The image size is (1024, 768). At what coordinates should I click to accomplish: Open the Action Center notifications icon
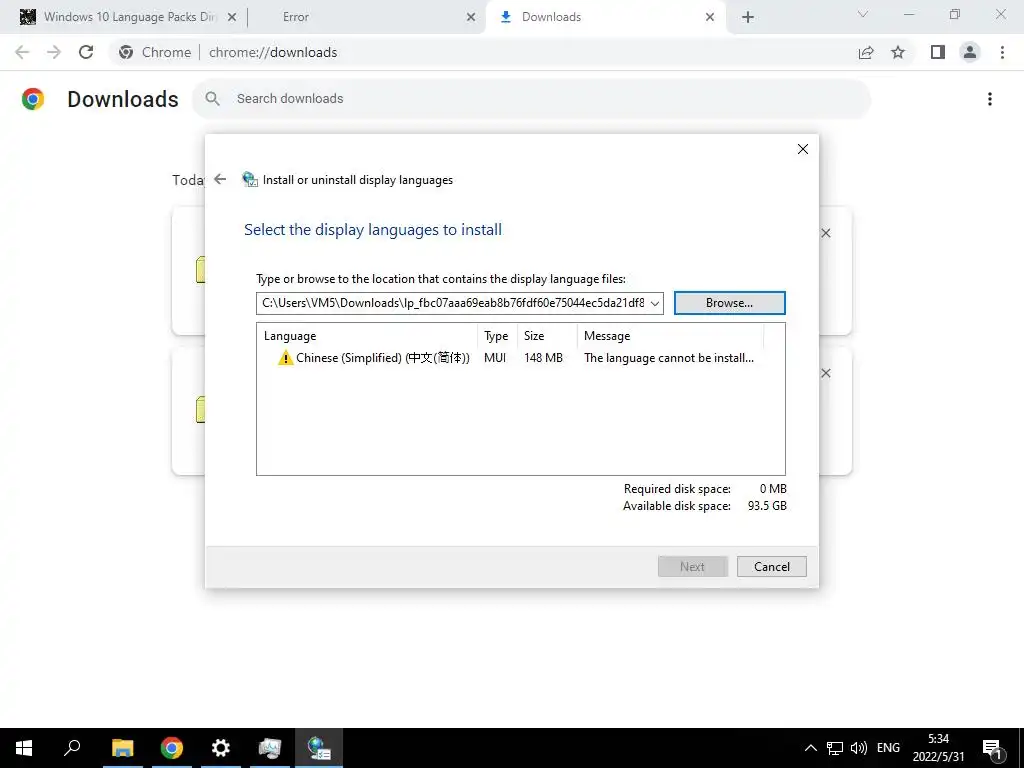click(993, 749)
